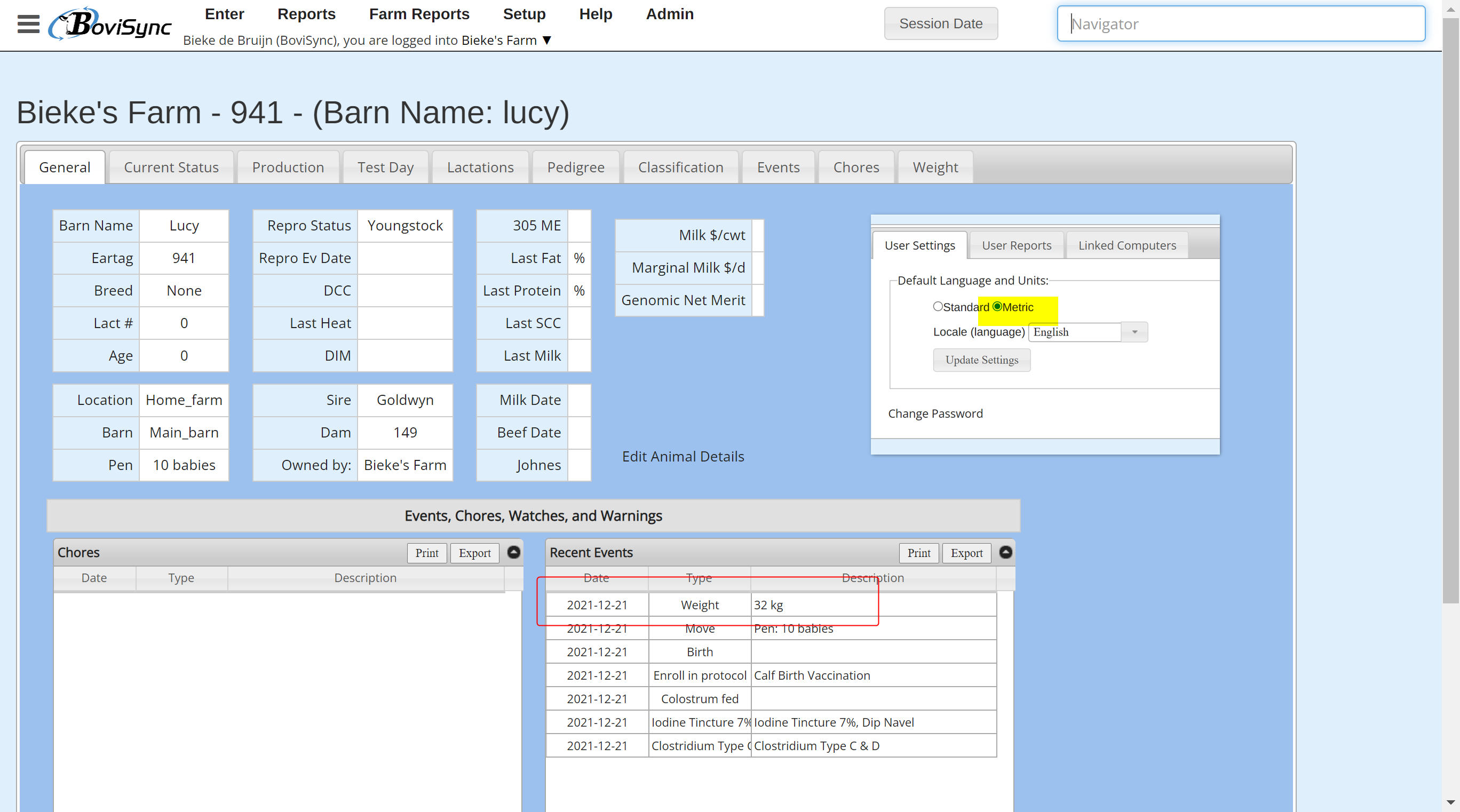Open the User Reports tab
The image size is (1460, 812).
pyautogui.click(x=1016, y=245)
